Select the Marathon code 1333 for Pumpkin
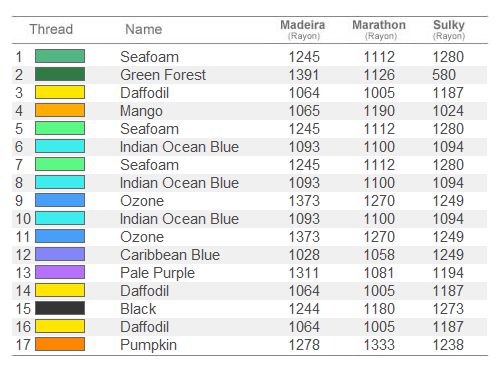500x366 pixels. coord(379,345)
